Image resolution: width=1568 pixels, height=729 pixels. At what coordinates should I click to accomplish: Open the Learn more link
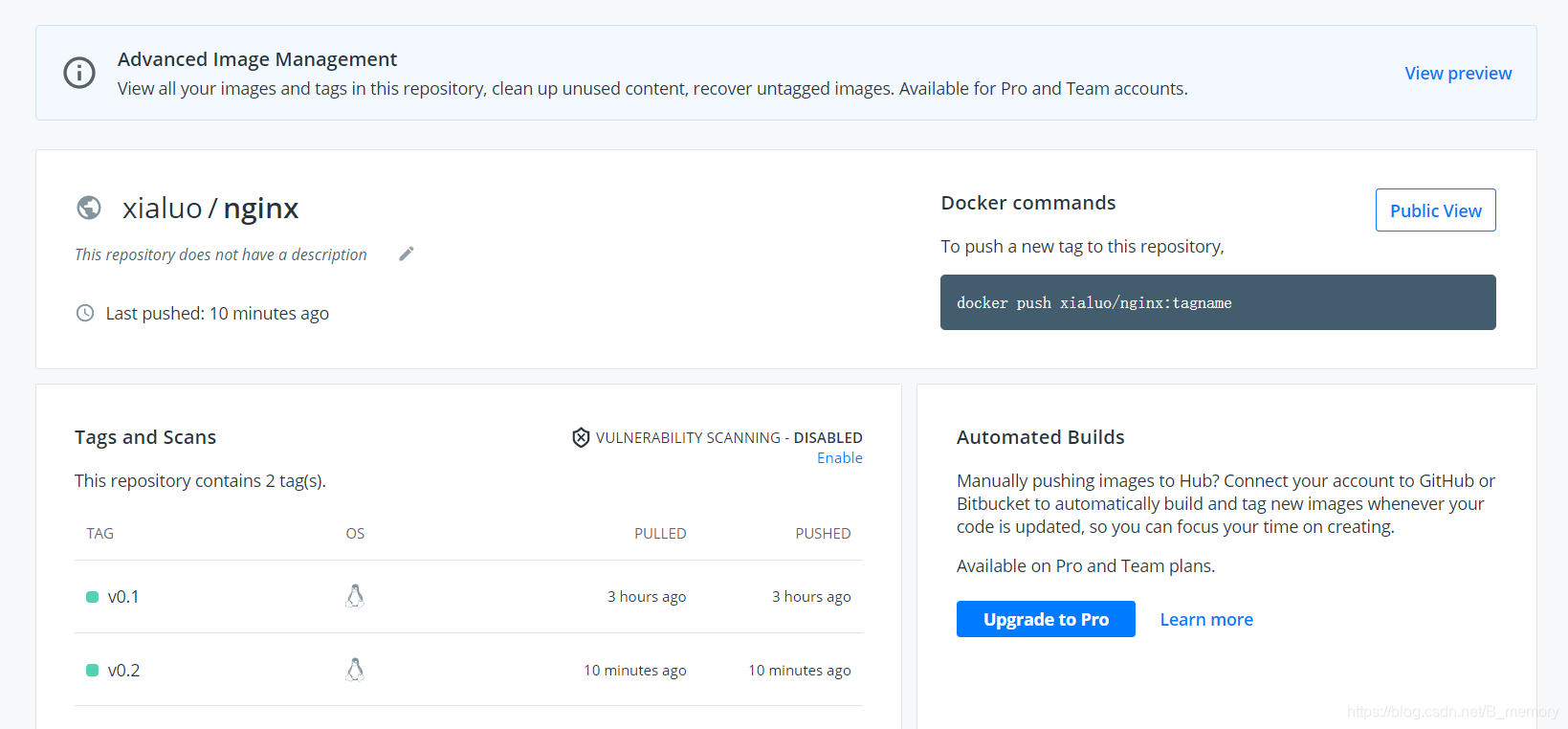click(x=1206, y=620)
